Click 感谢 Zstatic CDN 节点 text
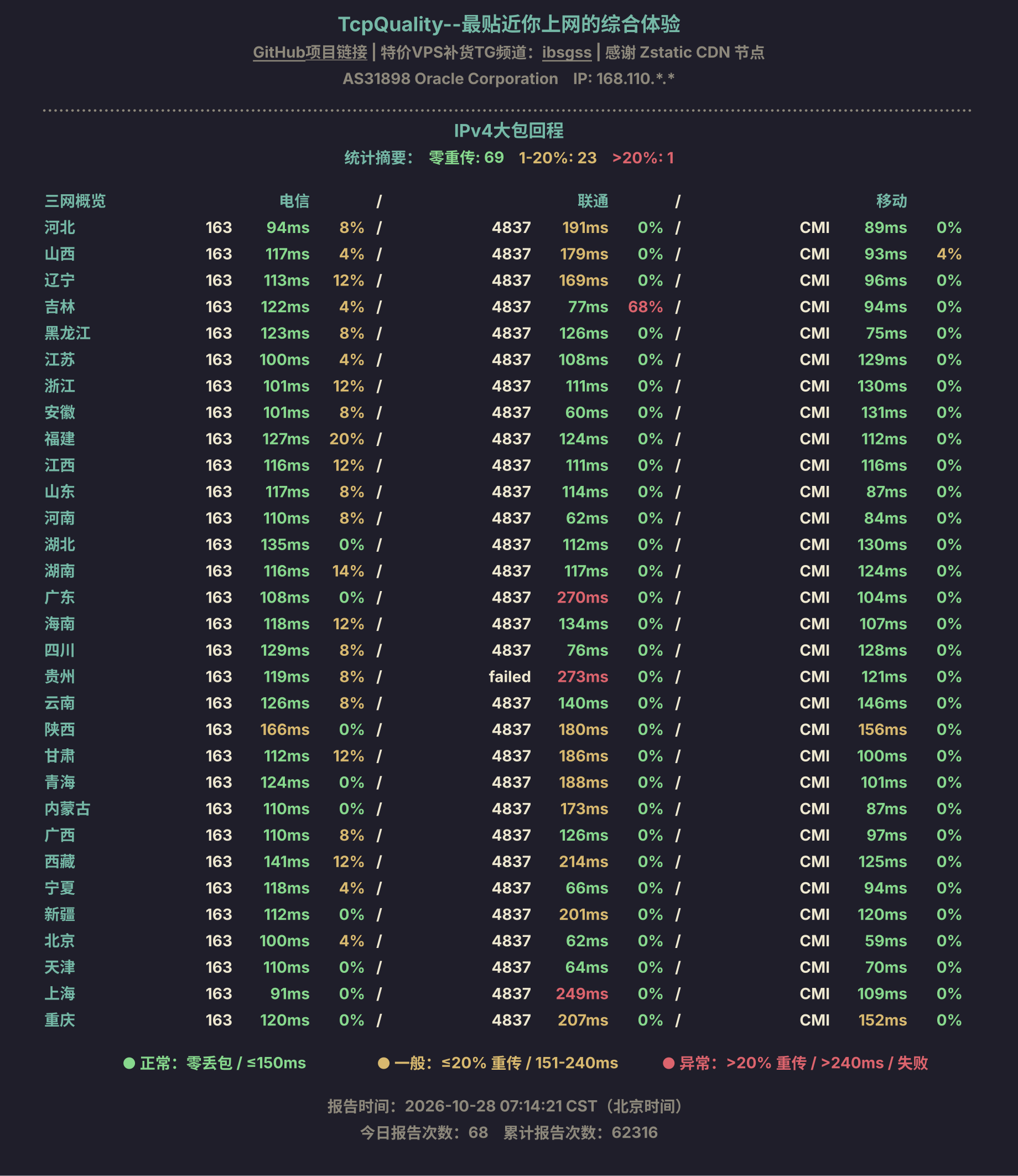This screenshot has height=1176, width=1018. tap(684, 52)
